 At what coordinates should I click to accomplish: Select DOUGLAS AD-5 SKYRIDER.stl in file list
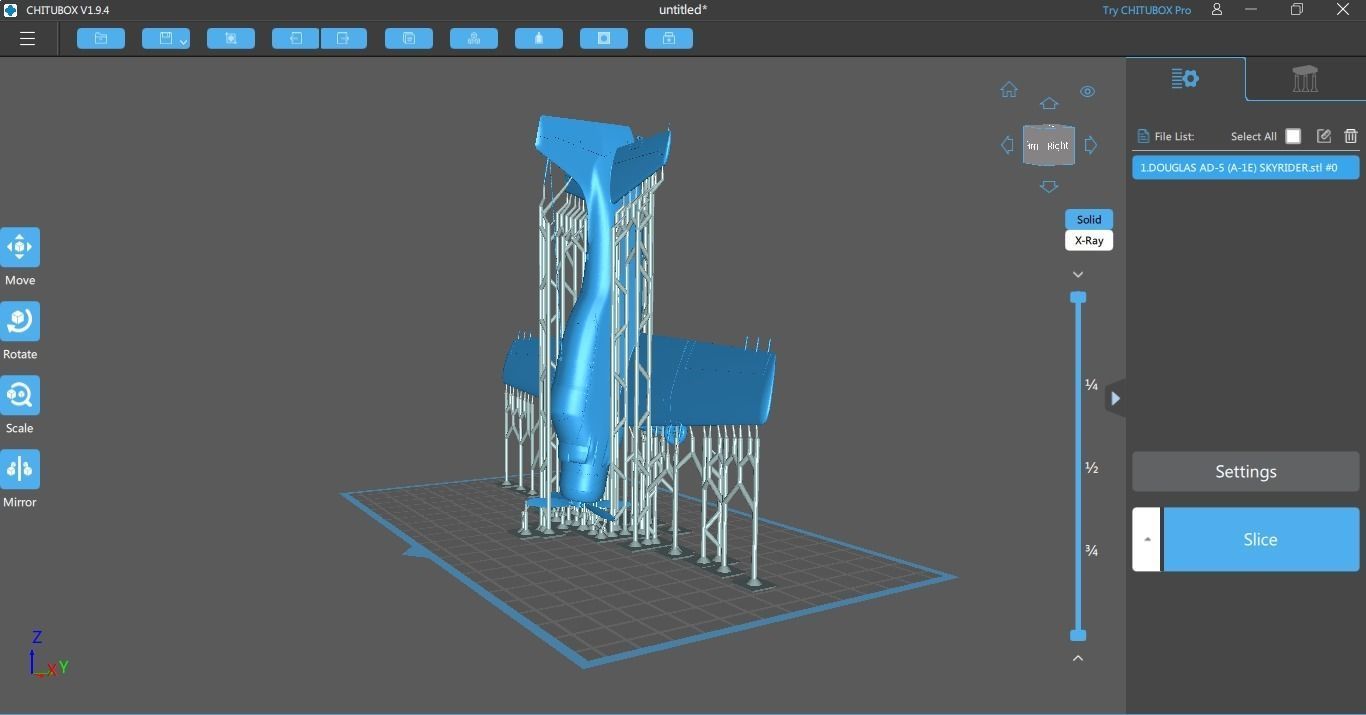coord(1245,168)
